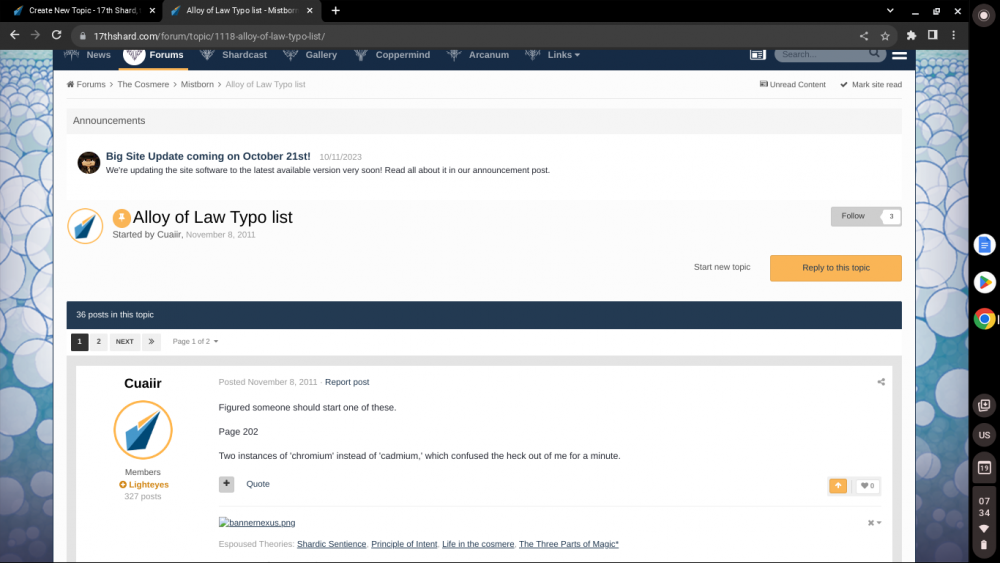Open Play Store in the shelf
This screenshot has width=1000, height=563.
point(984,282)
